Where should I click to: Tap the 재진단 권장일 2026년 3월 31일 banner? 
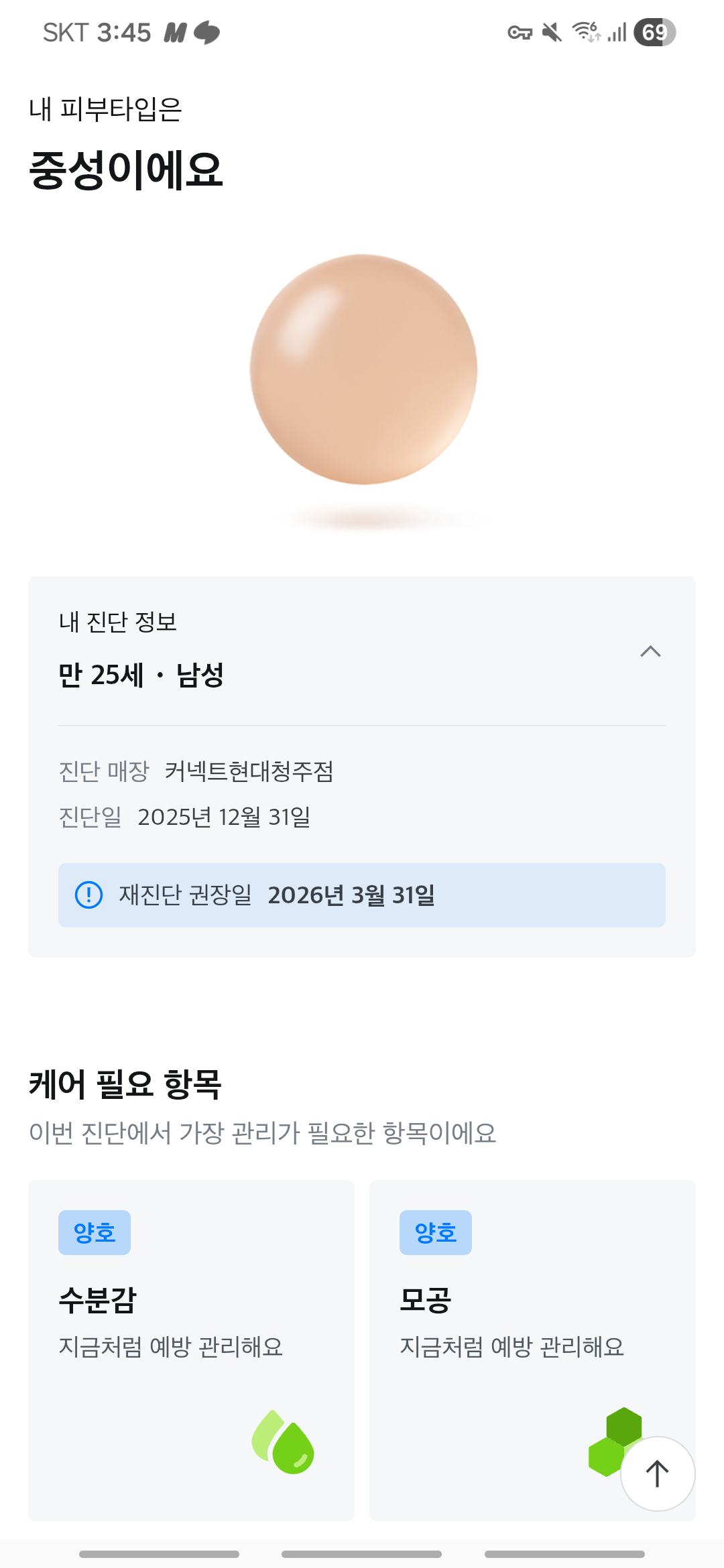click(362, 895)
